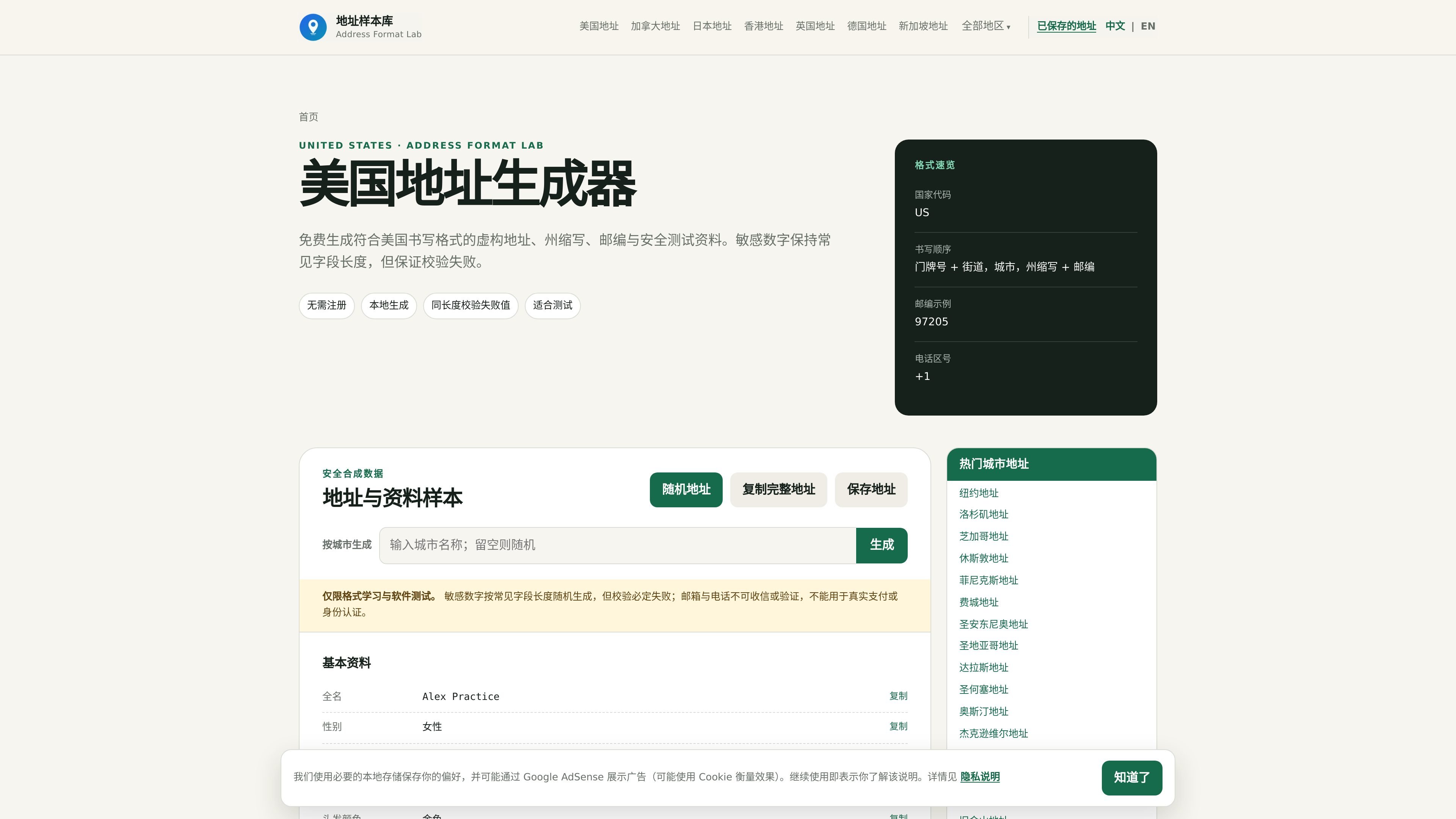Viewport: 1456px width, 819px height.
Task: Open the 圣安东尼奥地址 link
Action: point(993,624)
